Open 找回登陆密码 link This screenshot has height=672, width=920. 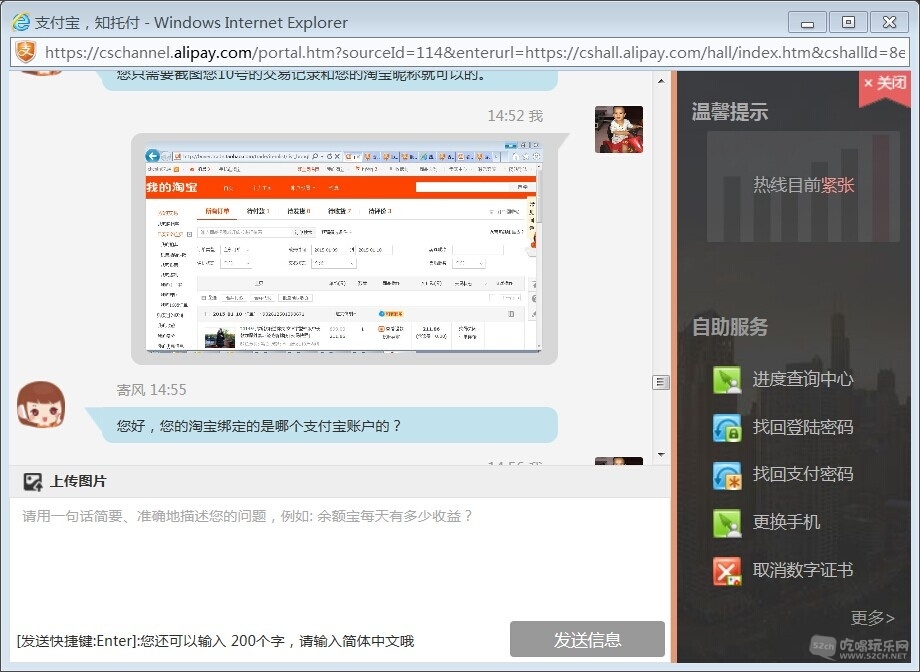tap(803, 427)
